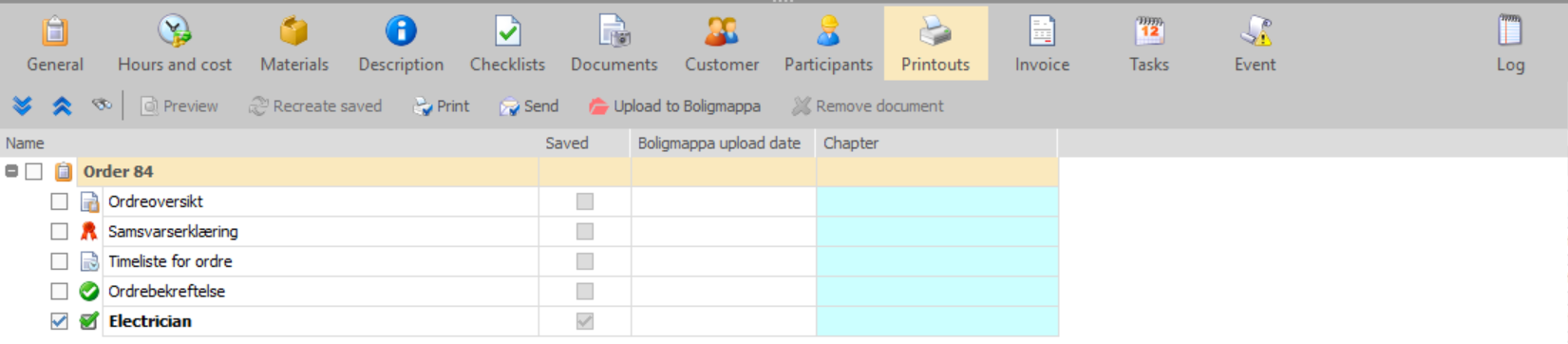1568x344 pixels.
Task: Open the Checklists icon
Action: click(507, 31)
